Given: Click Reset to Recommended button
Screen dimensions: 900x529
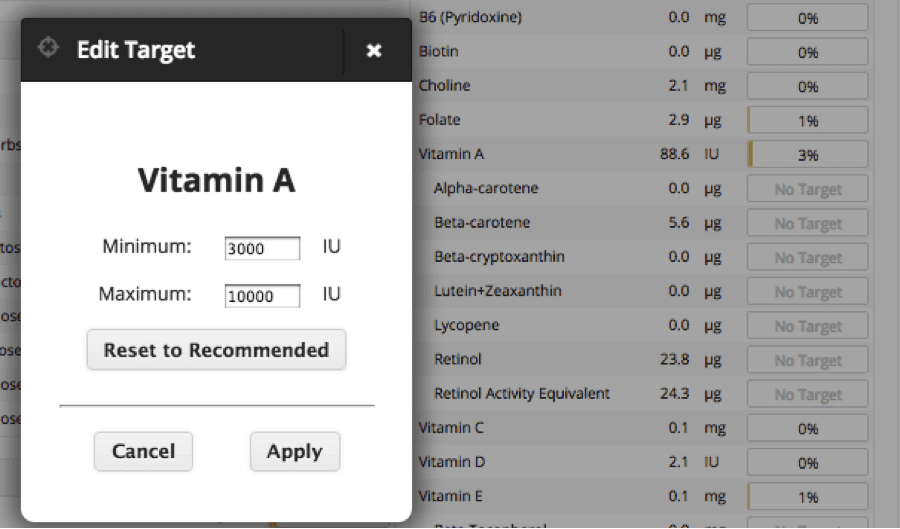Looking at the screenshot, I should pyautogui.click(x=216, y=349).
